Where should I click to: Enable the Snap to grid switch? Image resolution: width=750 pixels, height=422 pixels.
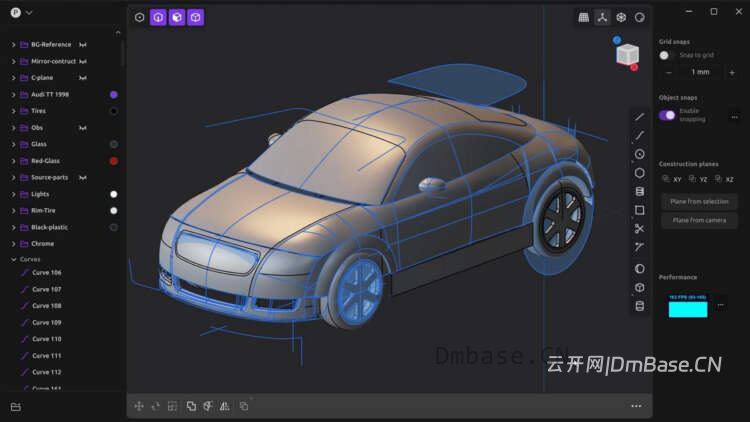pos(666,56)
